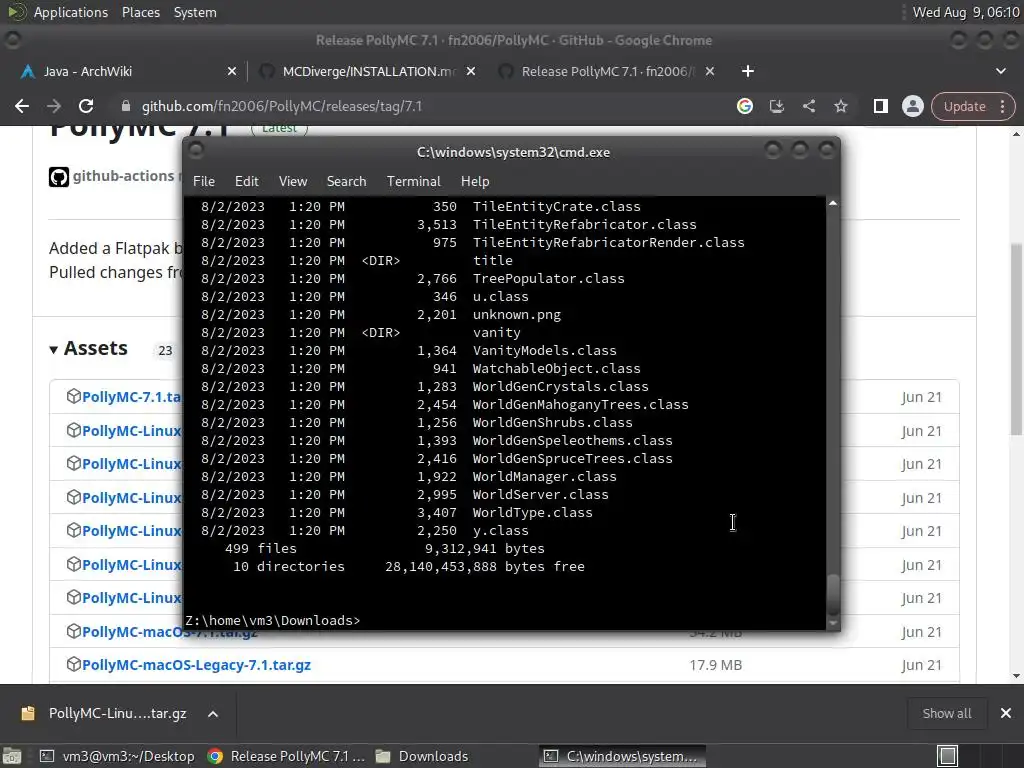Click show desktop icon in bottom panel

[x=12, y=756]
